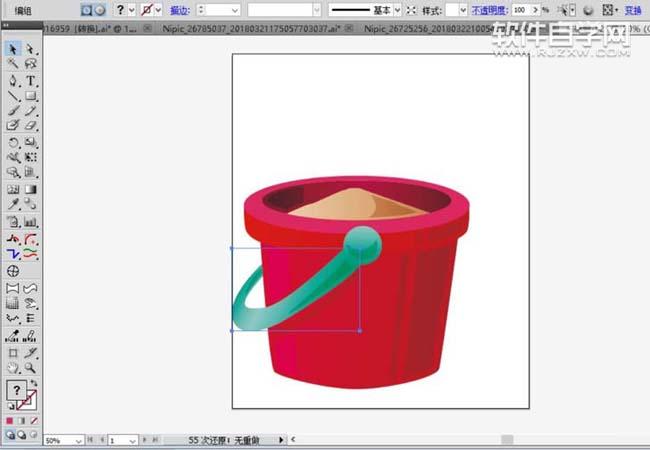Open the zoom level 50% dropdown
Image resolution: width=650 pixels, height=450 pixels.
tap(78, 441)
